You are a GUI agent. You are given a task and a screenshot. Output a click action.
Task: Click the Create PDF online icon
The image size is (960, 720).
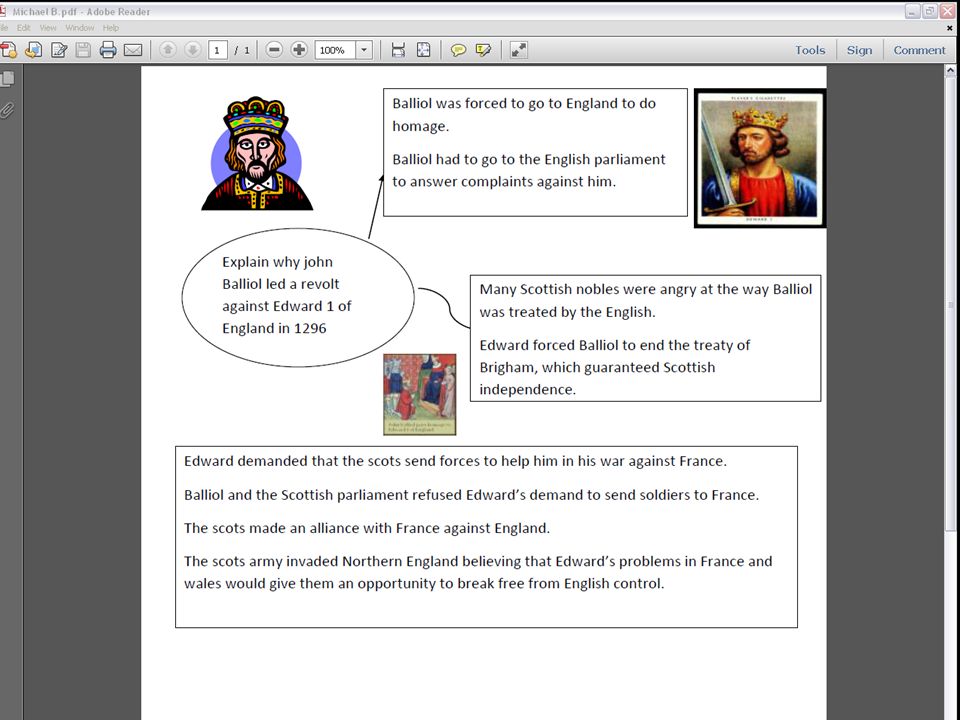8,50
